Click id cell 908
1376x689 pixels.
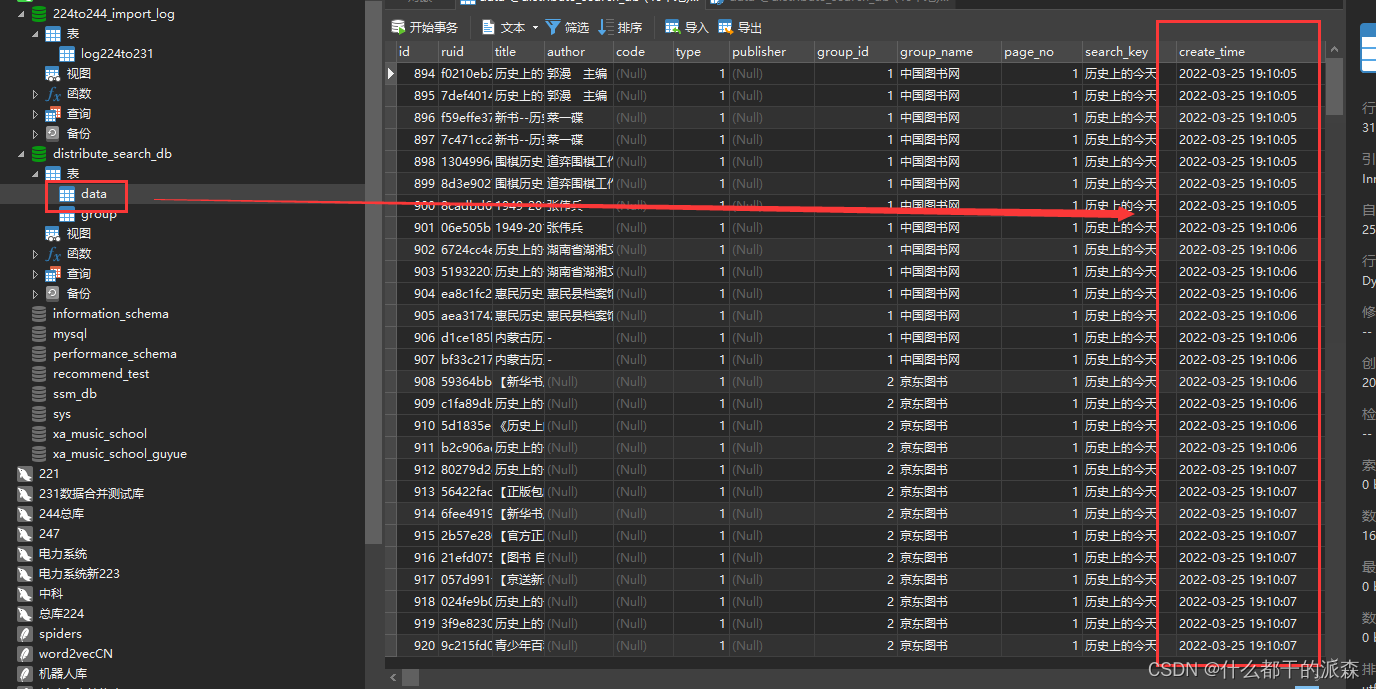pyautogui.click(x=417, y=382)
